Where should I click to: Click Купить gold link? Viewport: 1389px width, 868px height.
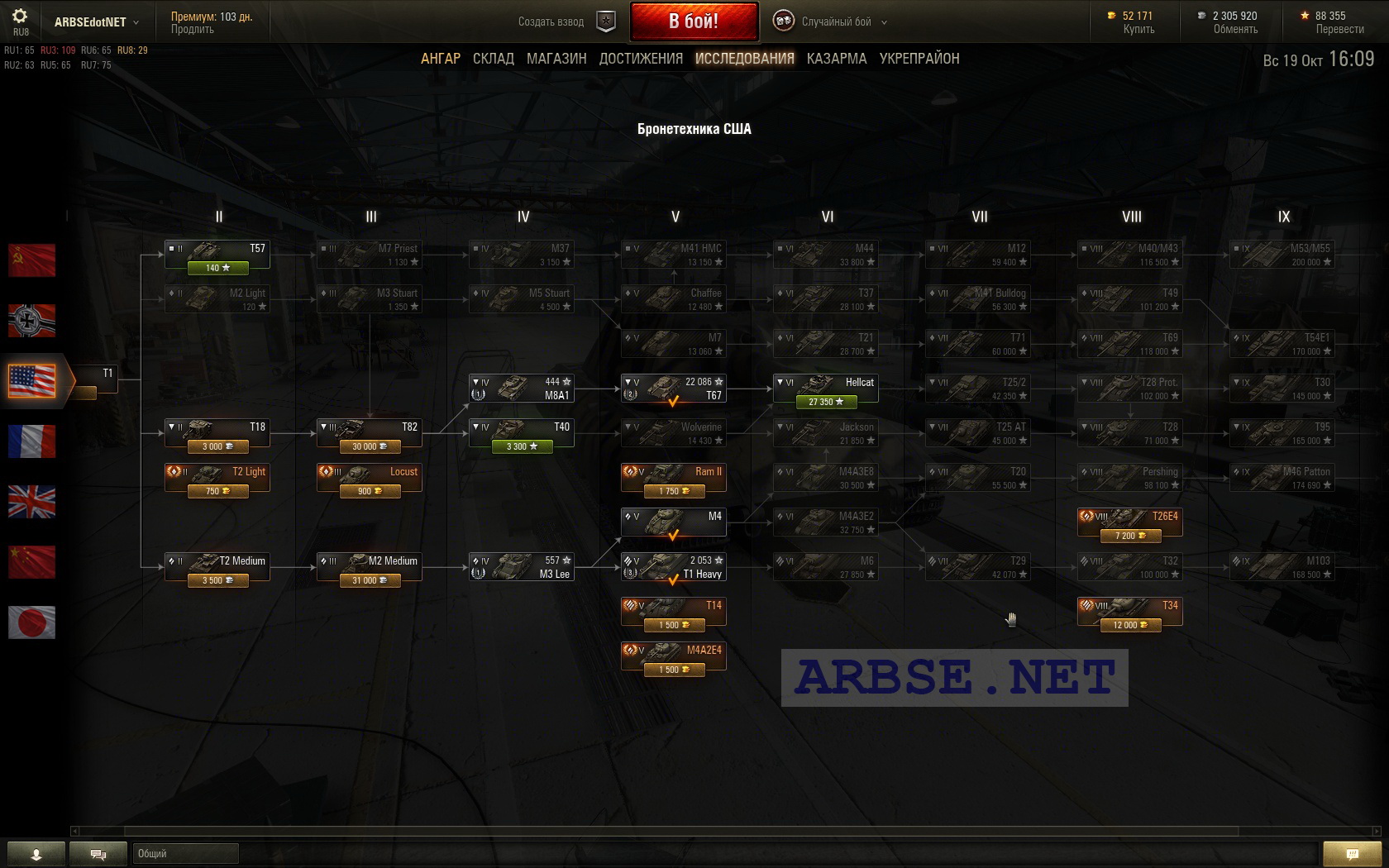tap(1138, 30)
